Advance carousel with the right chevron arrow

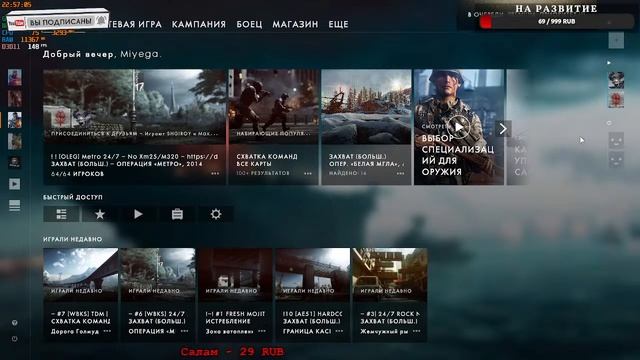pos(503,129)
